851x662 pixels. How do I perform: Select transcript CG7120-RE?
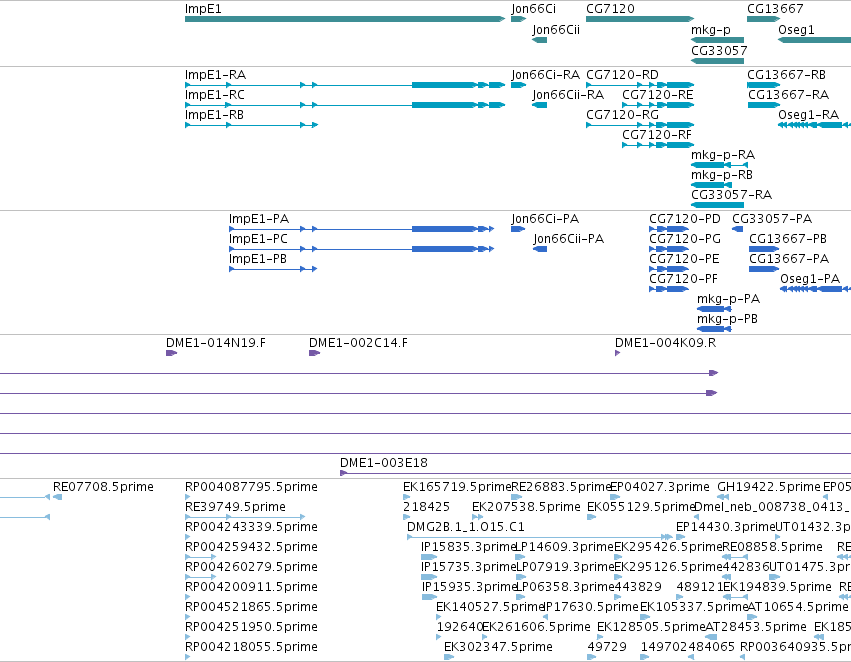658,95
